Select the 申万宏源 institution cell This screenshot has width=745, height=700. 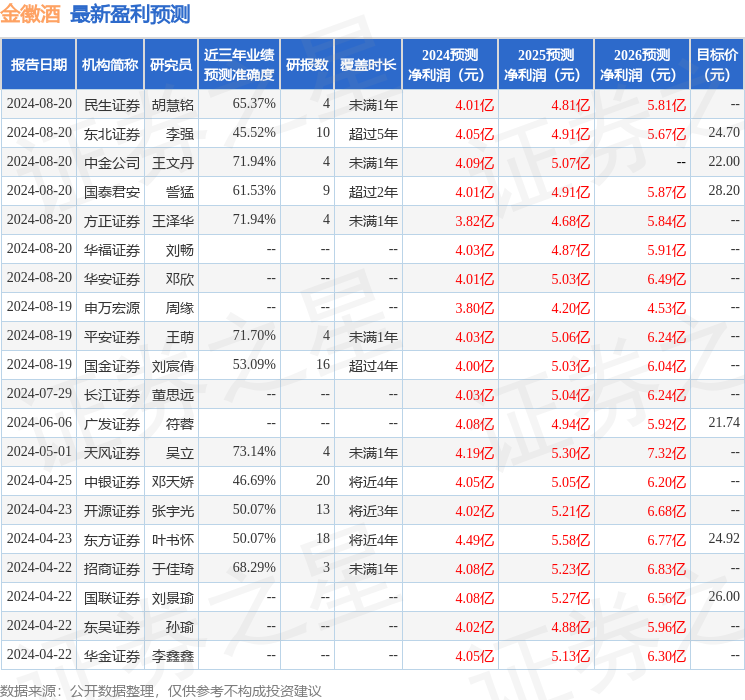coord(112,308)
